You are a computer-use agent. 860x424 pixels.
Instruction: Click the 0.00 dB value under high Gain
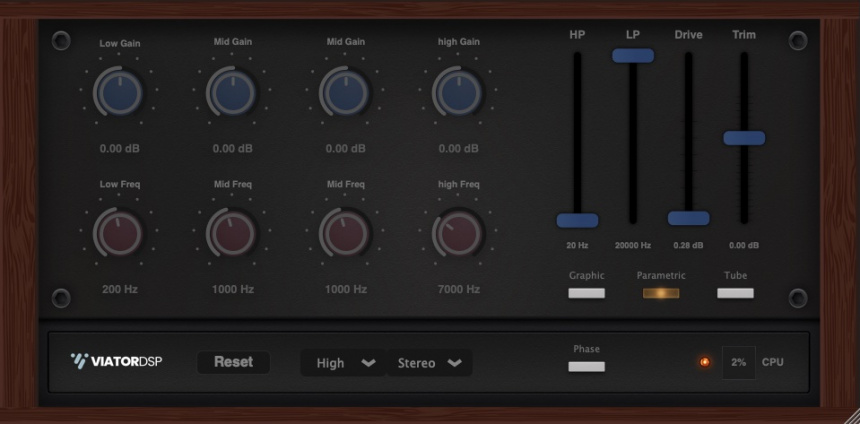[459, 149]
